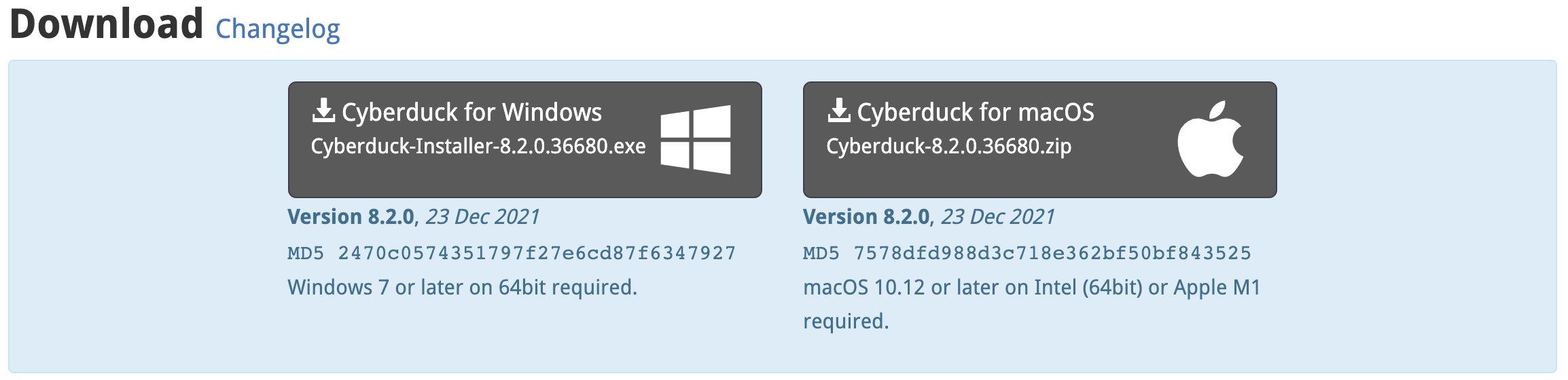Image resolution: width=1568 pixels, height=380 pixels.
Task: Click 23 Dec 2021 date under macOS button
Action: pos(998,217)
